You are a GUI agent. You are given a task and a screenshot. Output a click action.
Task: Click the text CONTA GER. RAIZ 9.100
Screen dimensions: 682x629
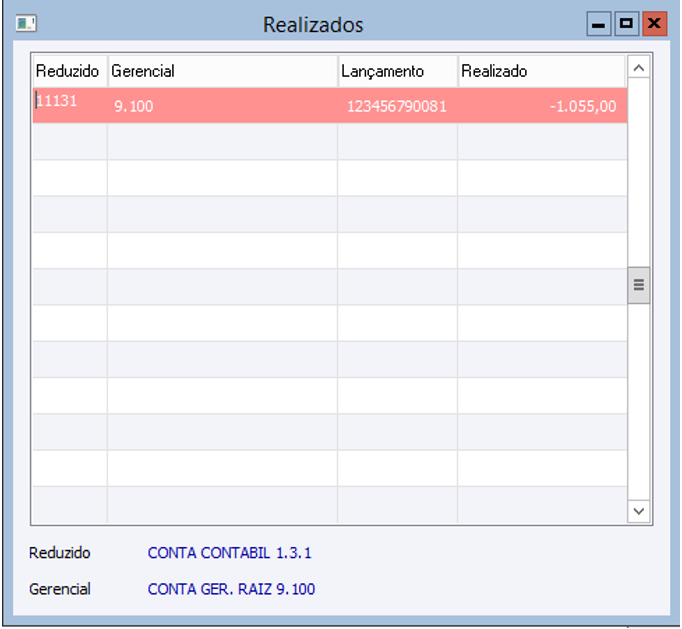coord(231,589)
